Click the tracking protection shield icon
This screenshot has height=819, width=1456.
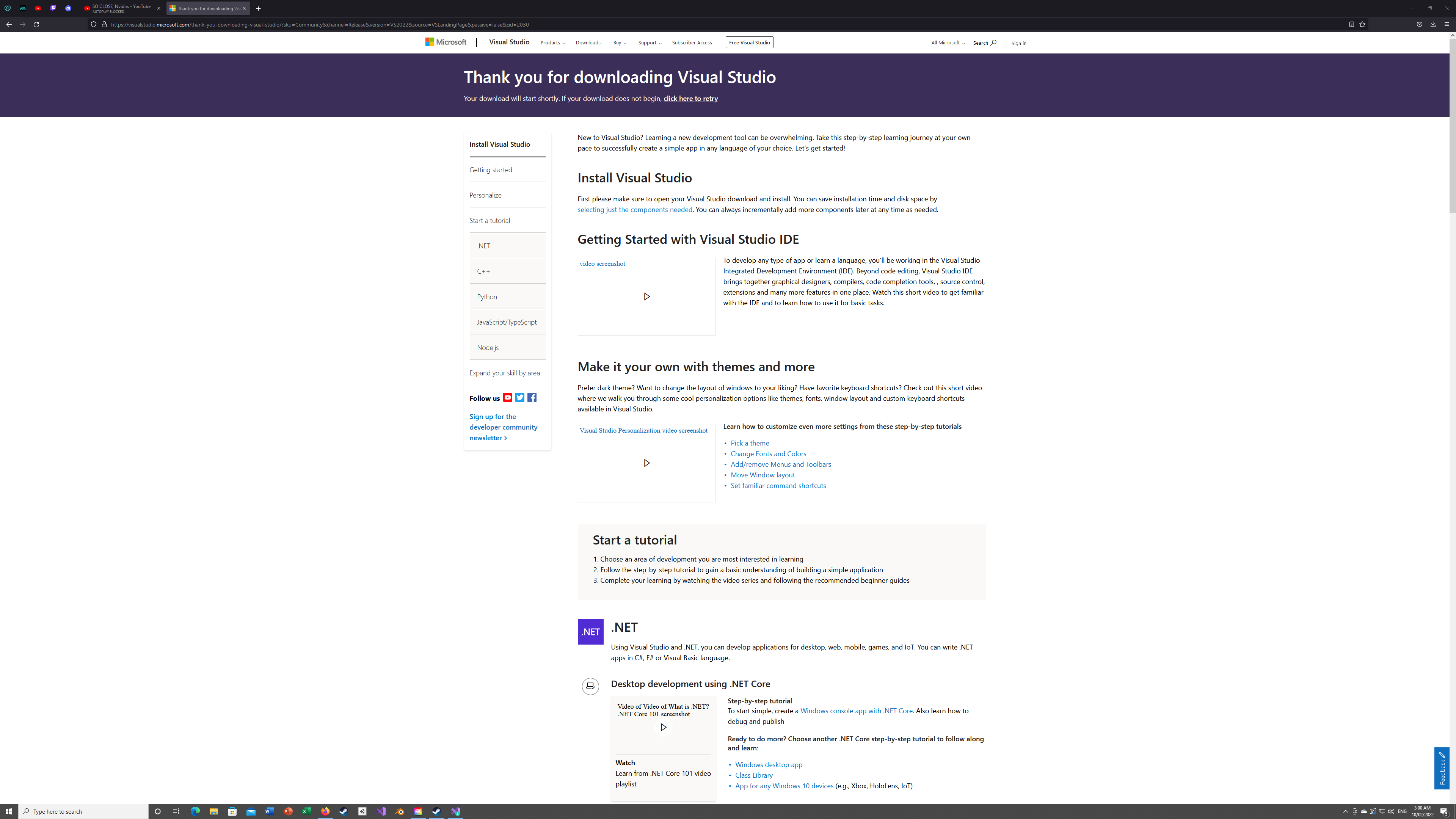(x=94, y=24)
